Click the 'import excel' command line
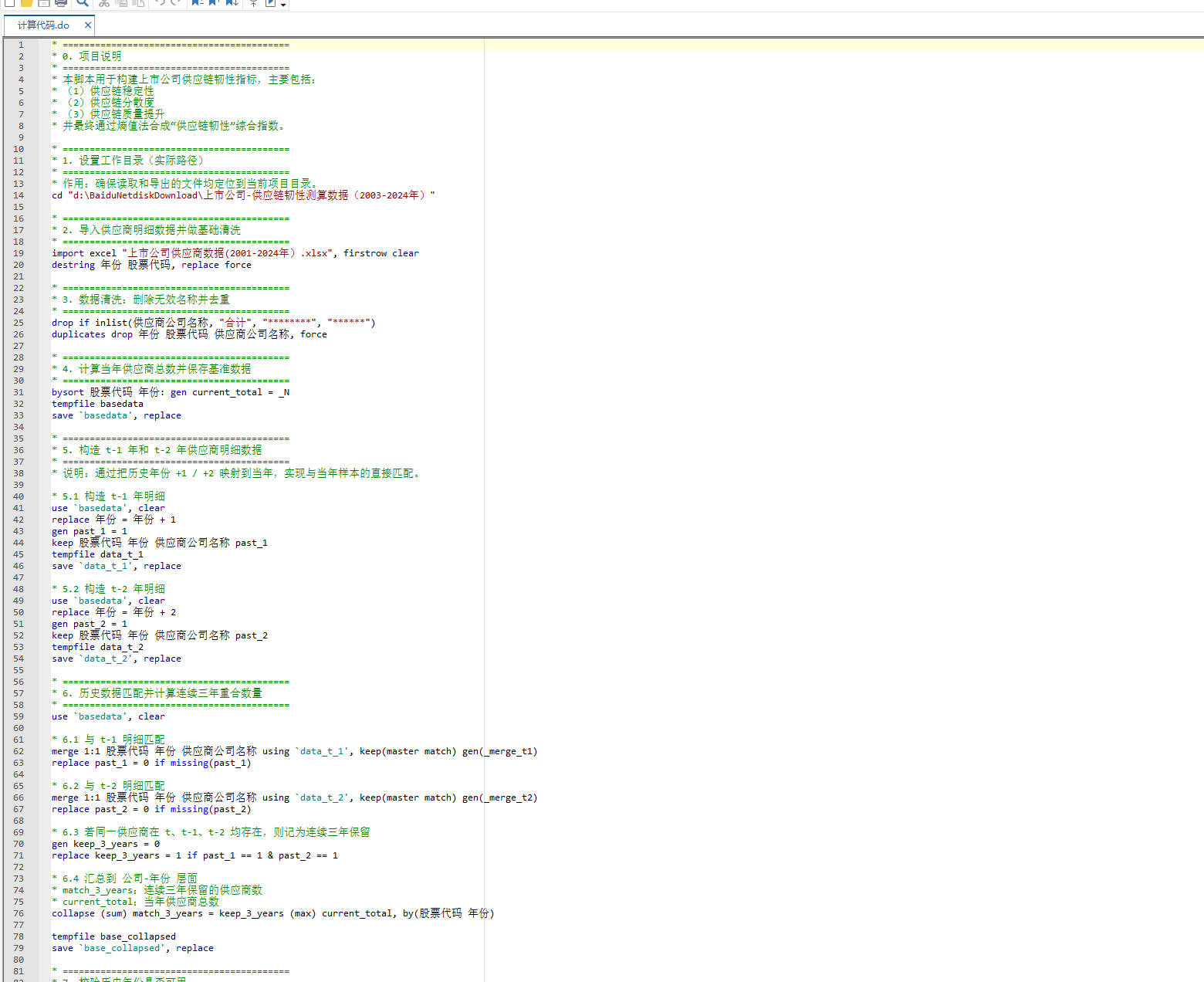This screenshot has width=1204, height=982. point(235,253)
